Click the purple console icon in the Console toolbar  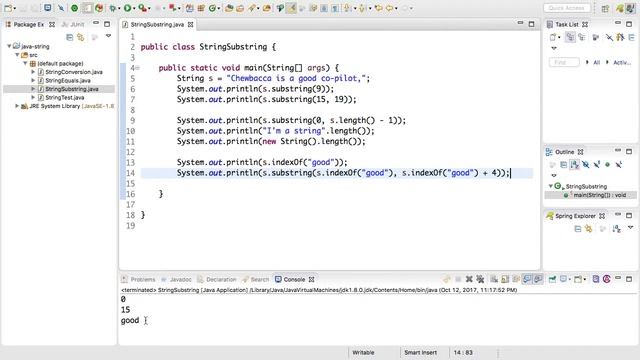(x=596, y=279)
